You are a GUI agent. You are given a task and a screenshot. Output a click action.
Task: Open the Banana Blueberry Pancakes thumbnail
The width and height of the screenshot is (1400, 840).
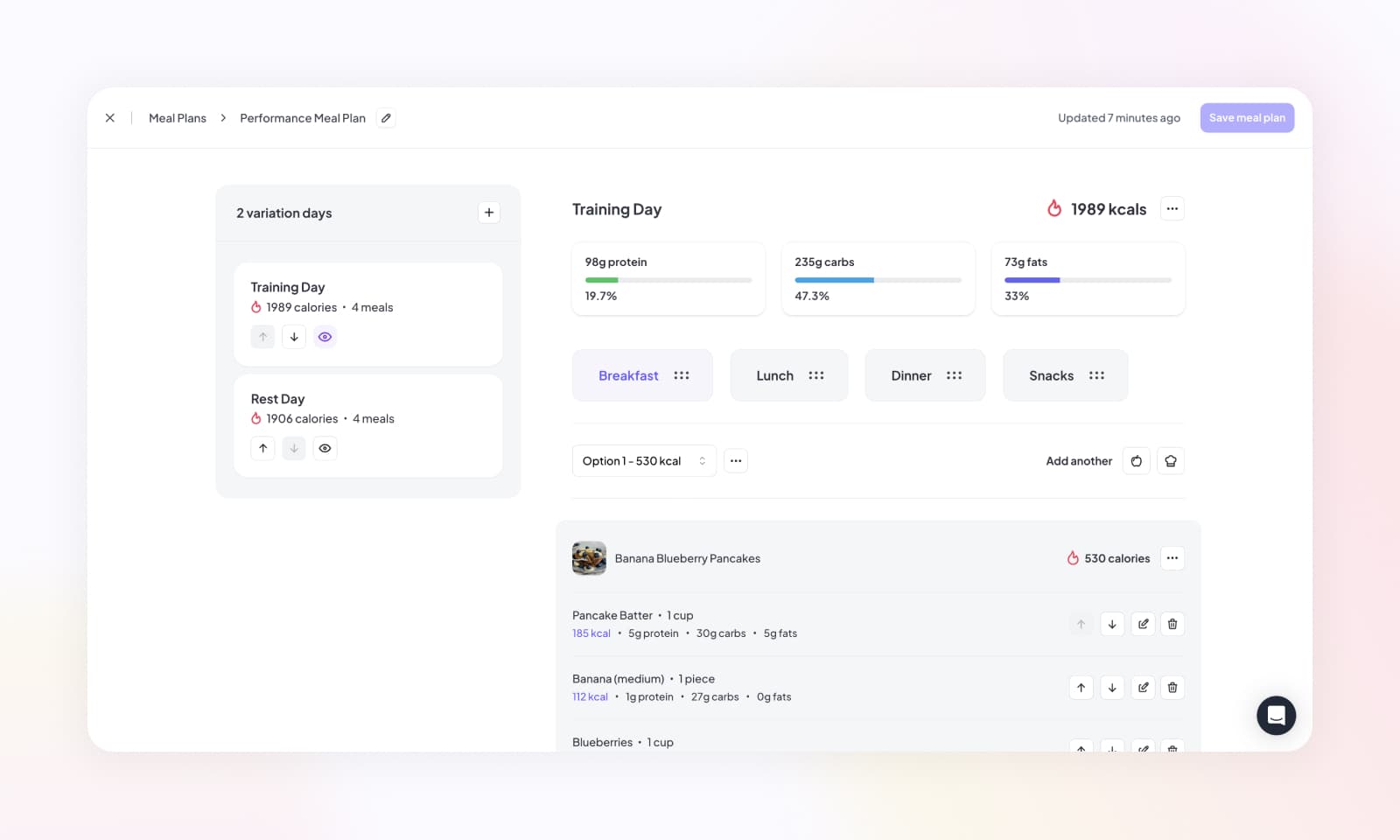589,558
